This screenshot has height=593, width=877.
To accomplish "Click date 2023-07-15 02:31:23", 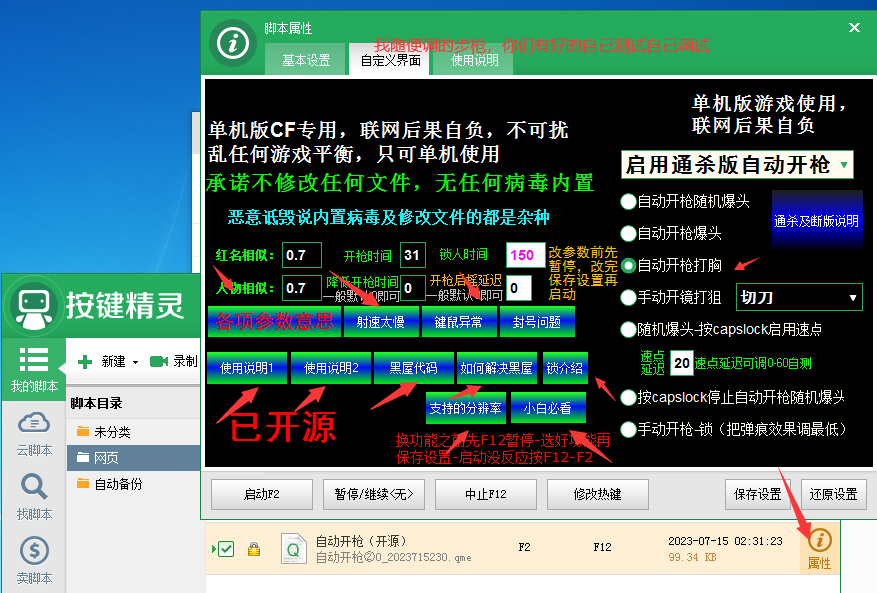I will click(725, 541).
